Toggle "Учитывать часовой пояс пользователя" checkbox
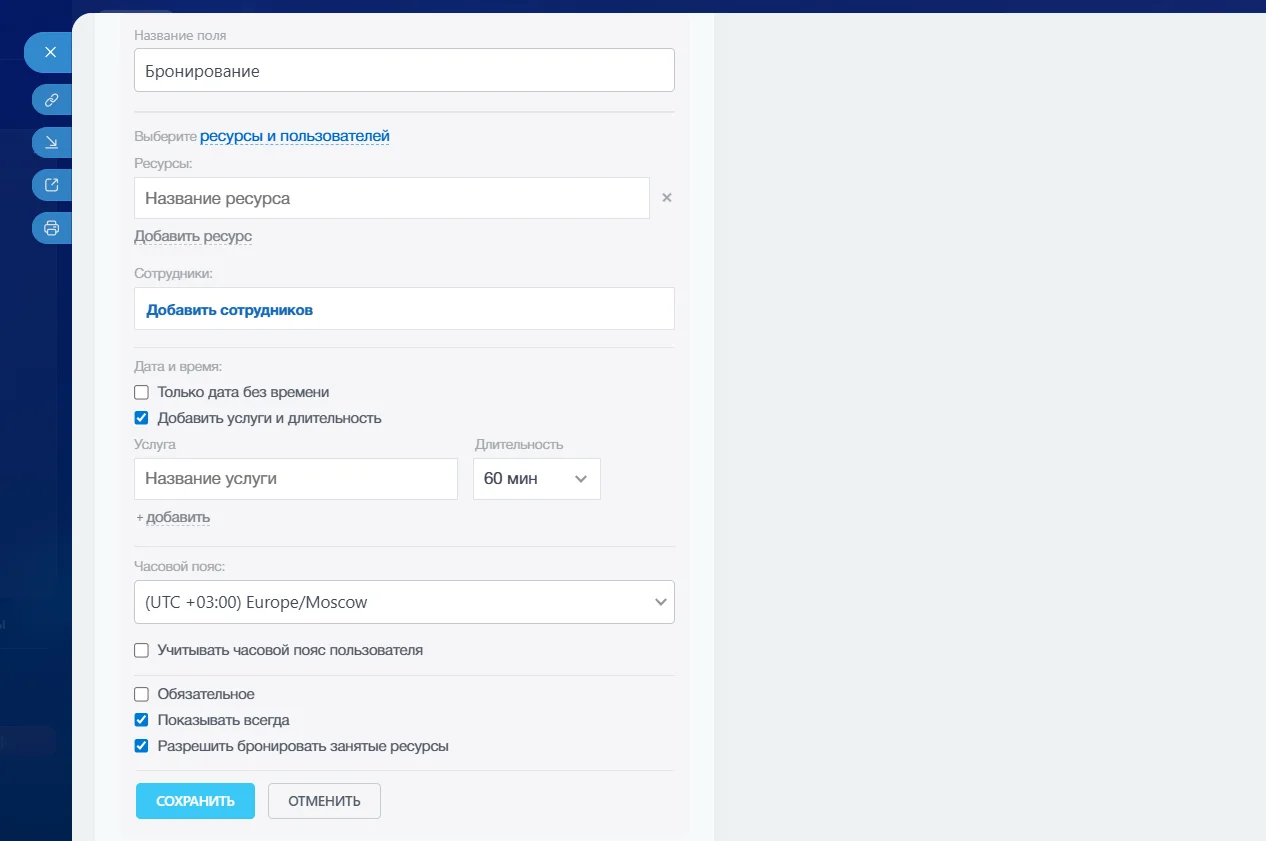 (x=142, y=650)
